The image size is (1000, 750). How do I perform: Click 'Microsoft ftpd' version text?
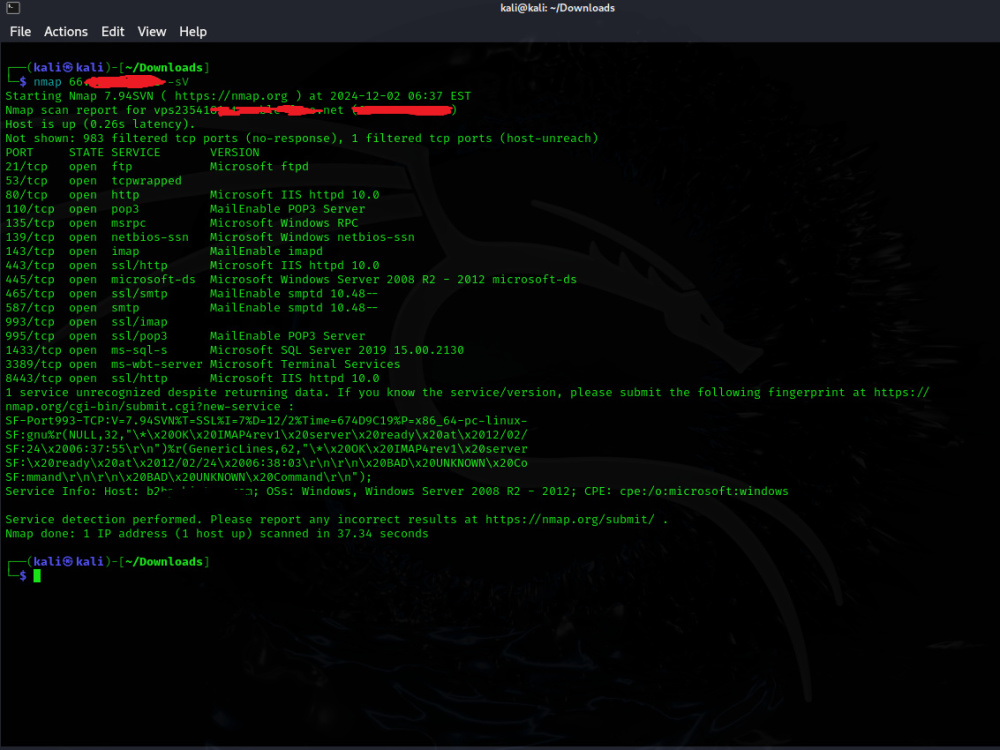coord(259,166)
